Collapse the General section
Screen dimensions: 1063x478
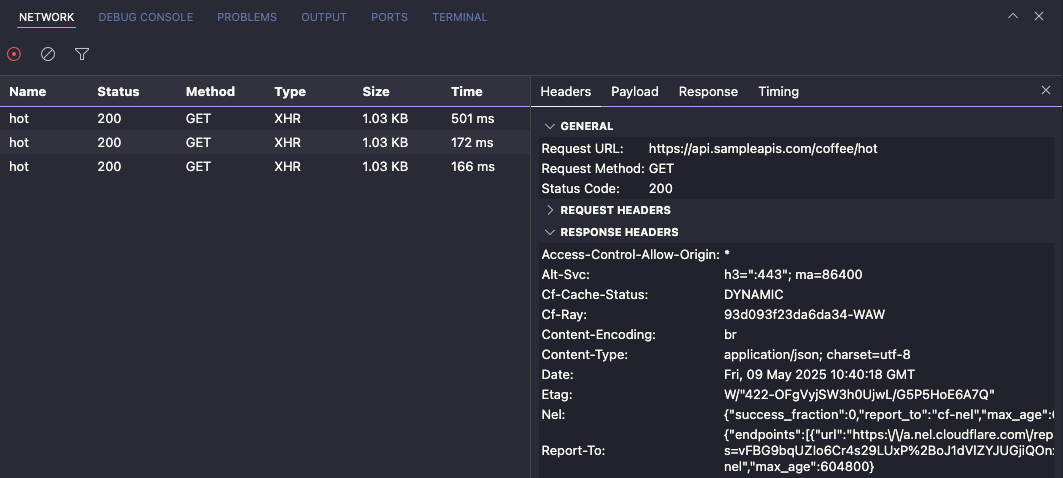[549, 126]
